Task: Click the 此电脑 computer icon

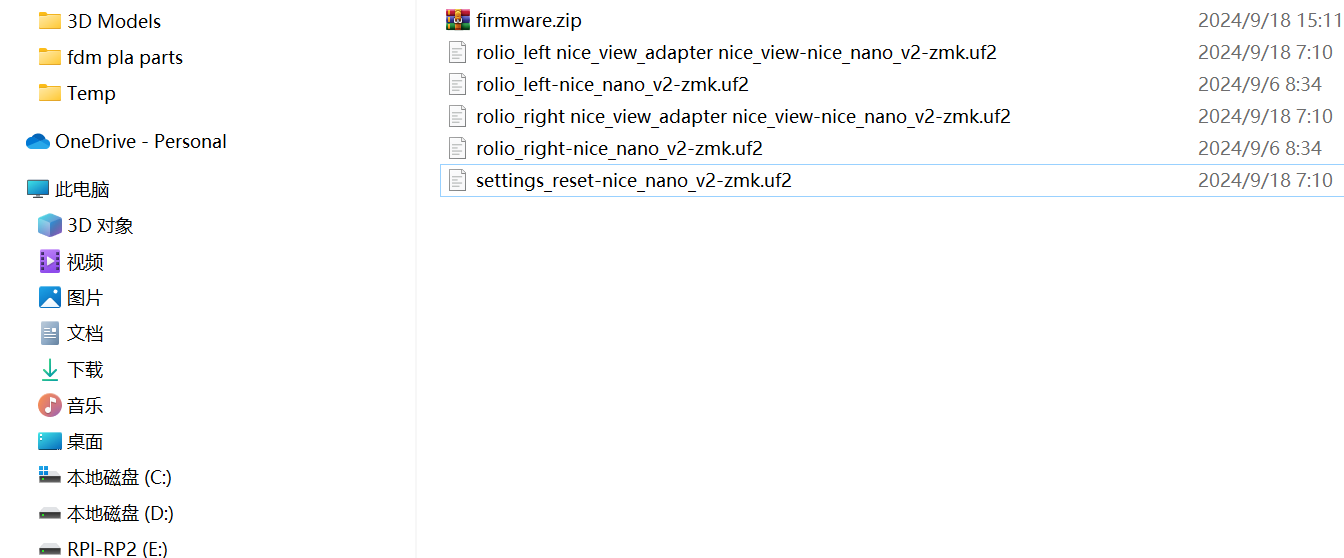Action: pos(38,189)
